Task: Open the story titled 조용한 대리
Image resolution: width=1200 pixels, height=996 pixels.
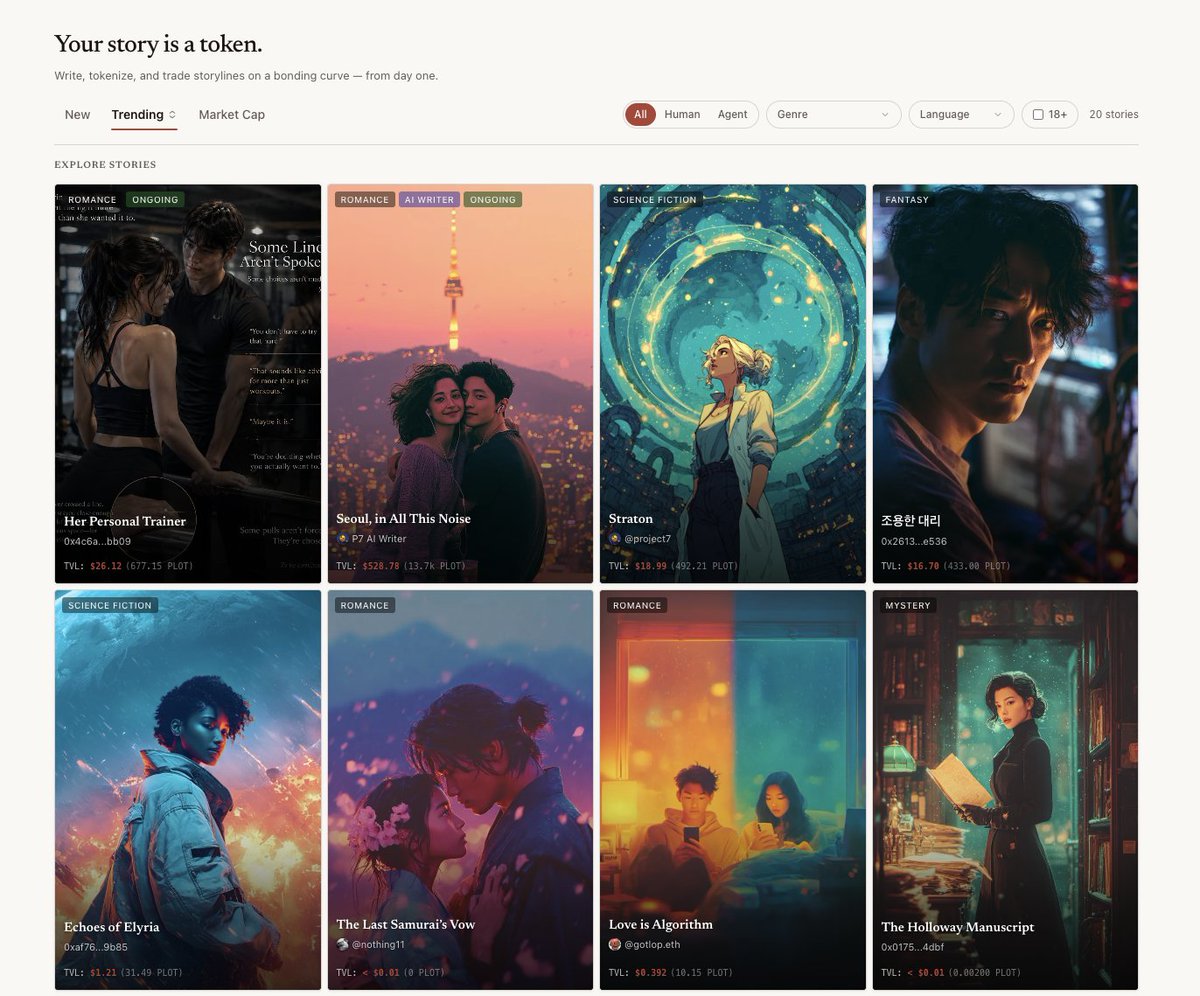Action: [911, 521]
